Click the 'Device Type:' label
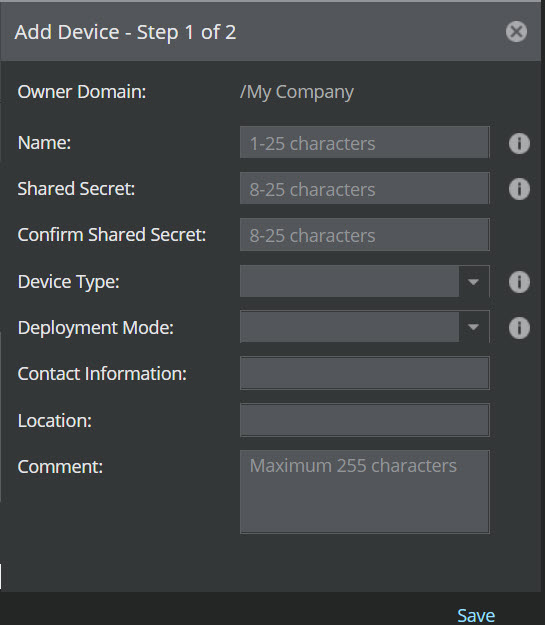This screenshot has width=545, height=625. point(69,282)
